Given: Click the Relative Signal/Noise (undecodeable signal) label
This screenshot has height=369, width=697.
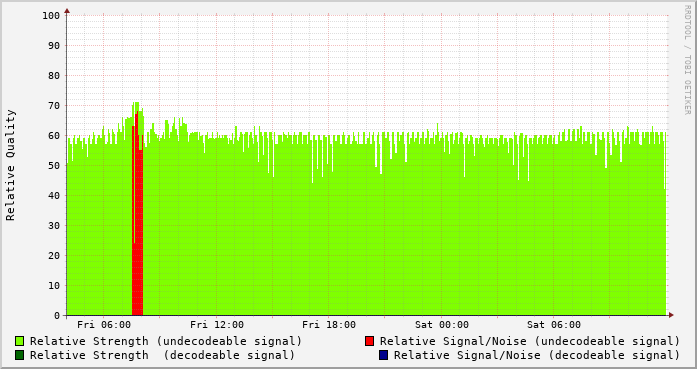Looking at the screenshot, I should (x=530, y=341).
